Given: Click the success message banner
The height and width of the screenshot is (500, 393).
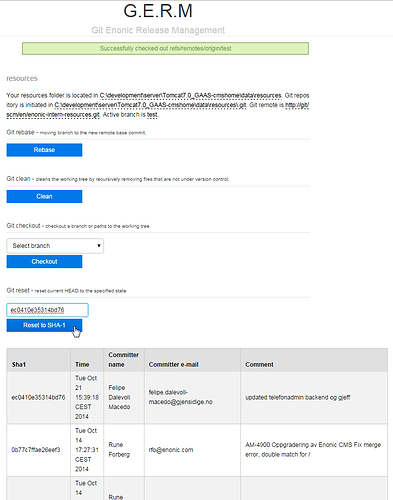Looking at the screenshot, I should (x=165, y=48).
